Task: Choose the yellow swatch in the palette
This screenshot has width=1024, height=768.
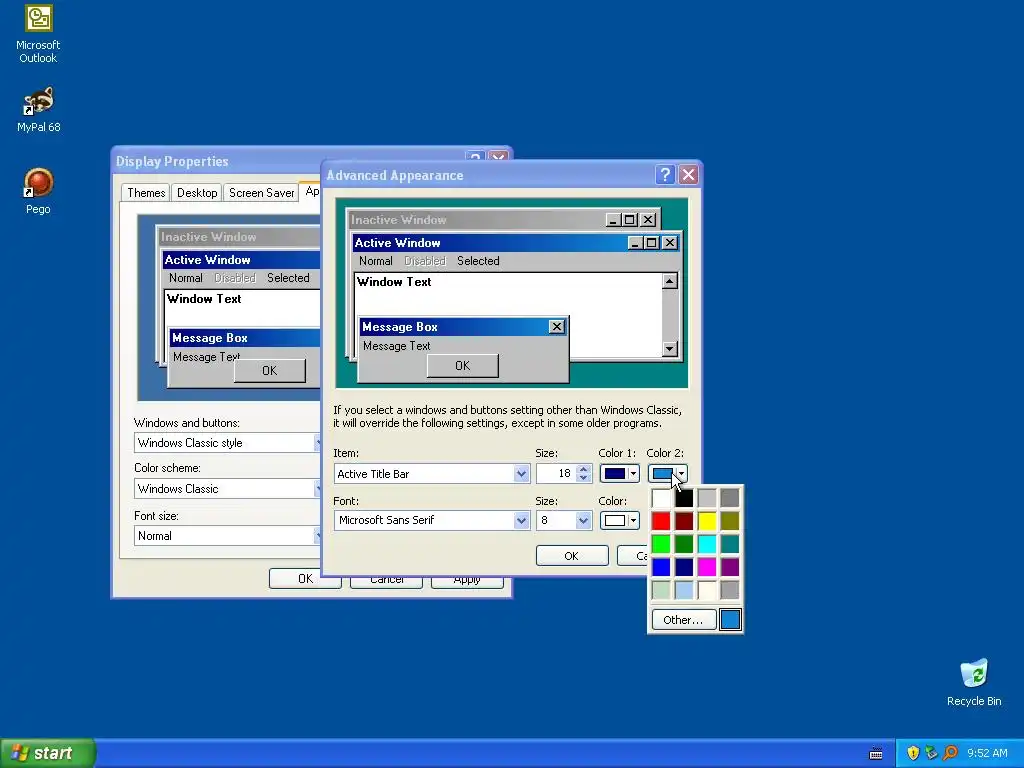Action: pos(707,521)
